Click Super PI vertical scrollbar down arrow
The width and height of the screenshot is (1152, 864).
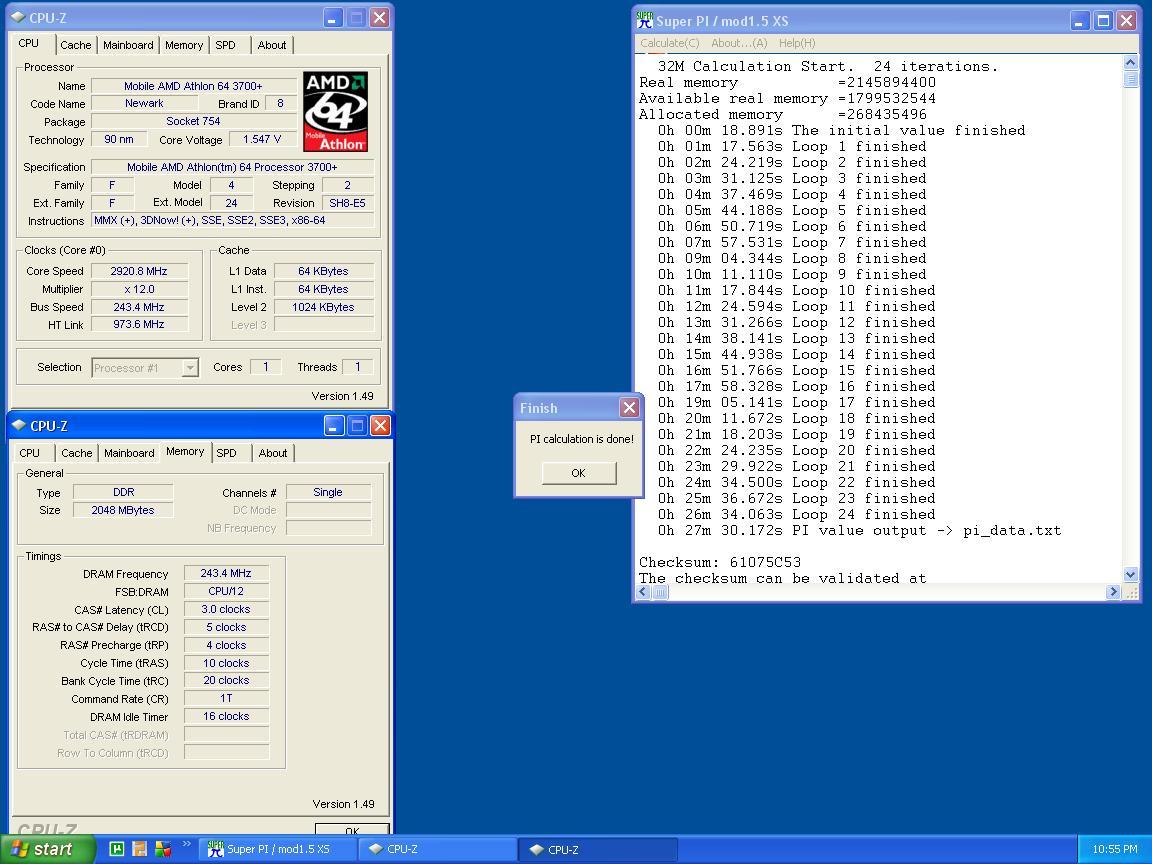(1131, 575)
